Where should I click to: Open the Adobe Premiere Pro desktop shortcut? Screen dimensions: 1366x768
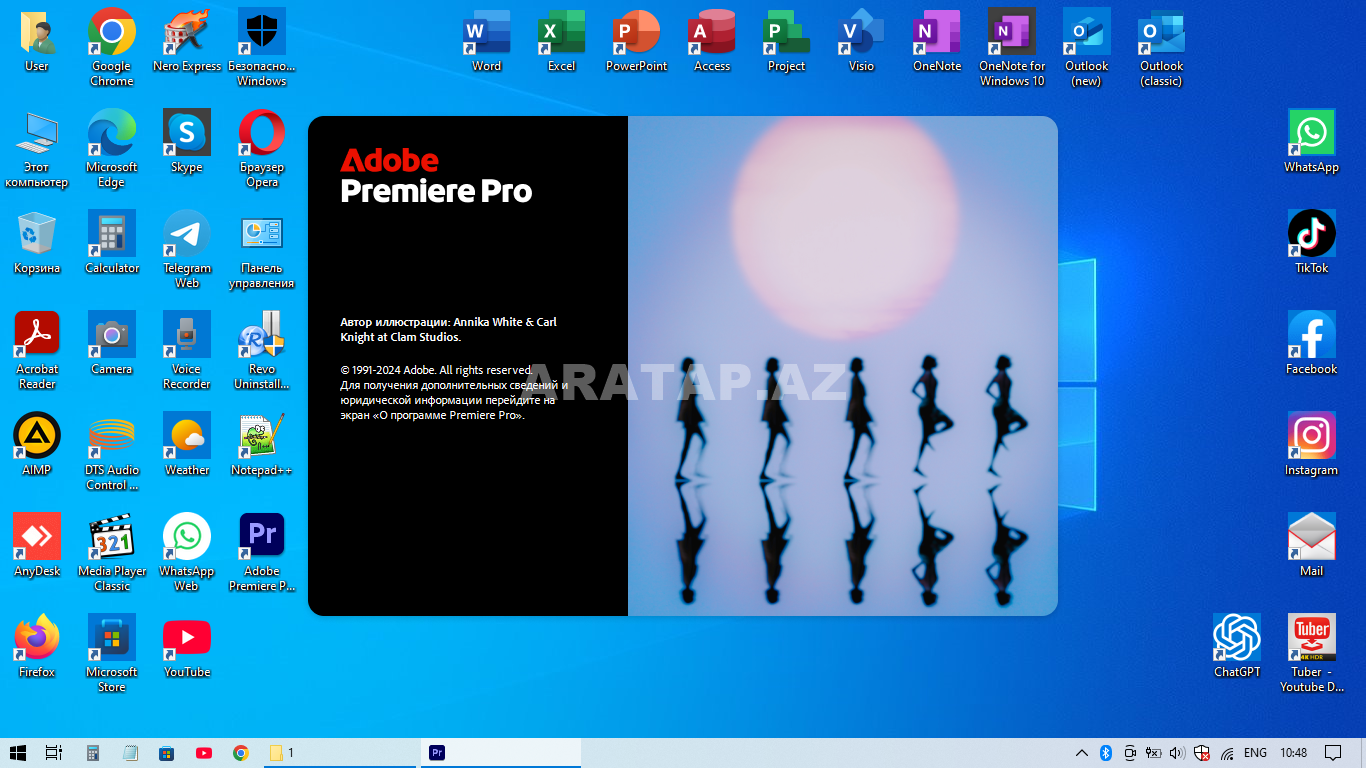click(262, 552)
